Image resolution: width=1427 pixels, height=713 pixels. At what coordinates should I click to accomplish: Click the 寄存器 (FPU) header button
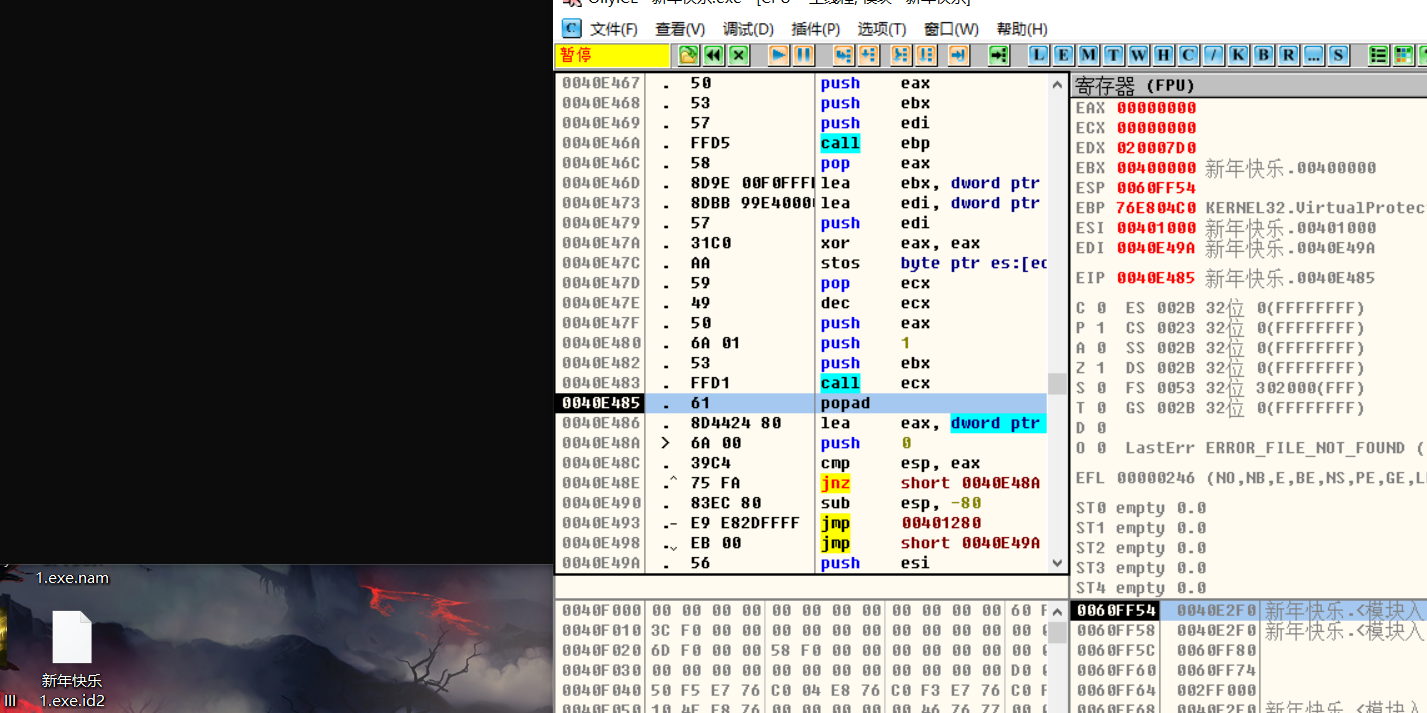pyautogui.click(x=1135, y=86)
